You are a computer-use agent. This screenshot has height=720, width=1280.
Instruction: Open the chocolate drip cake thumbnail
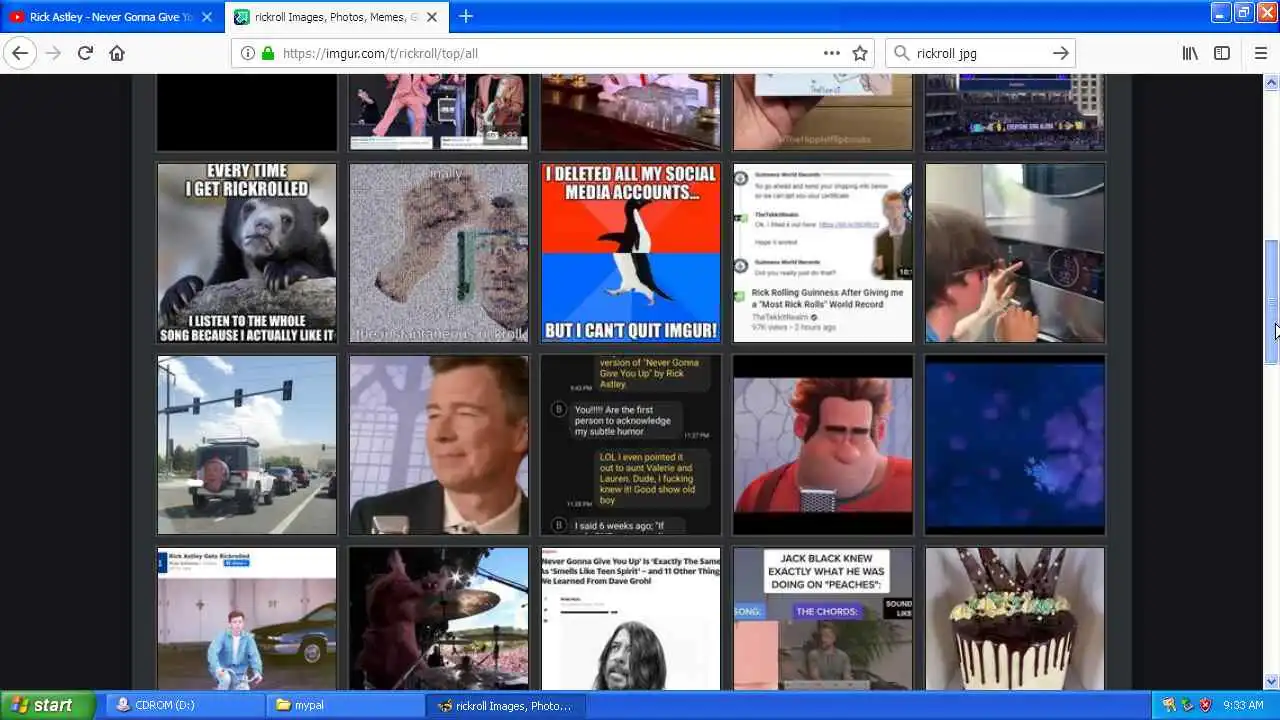point(1015,618)
